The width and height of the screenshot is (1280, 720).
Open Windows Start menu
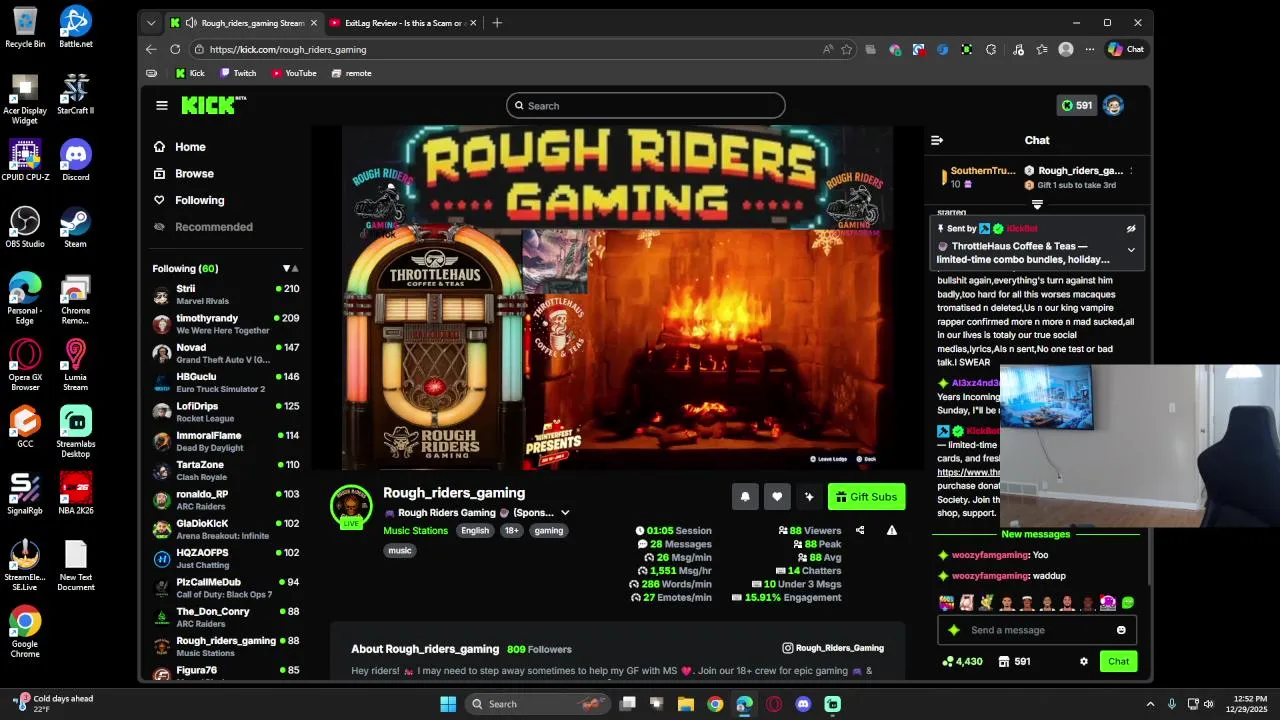448,704
